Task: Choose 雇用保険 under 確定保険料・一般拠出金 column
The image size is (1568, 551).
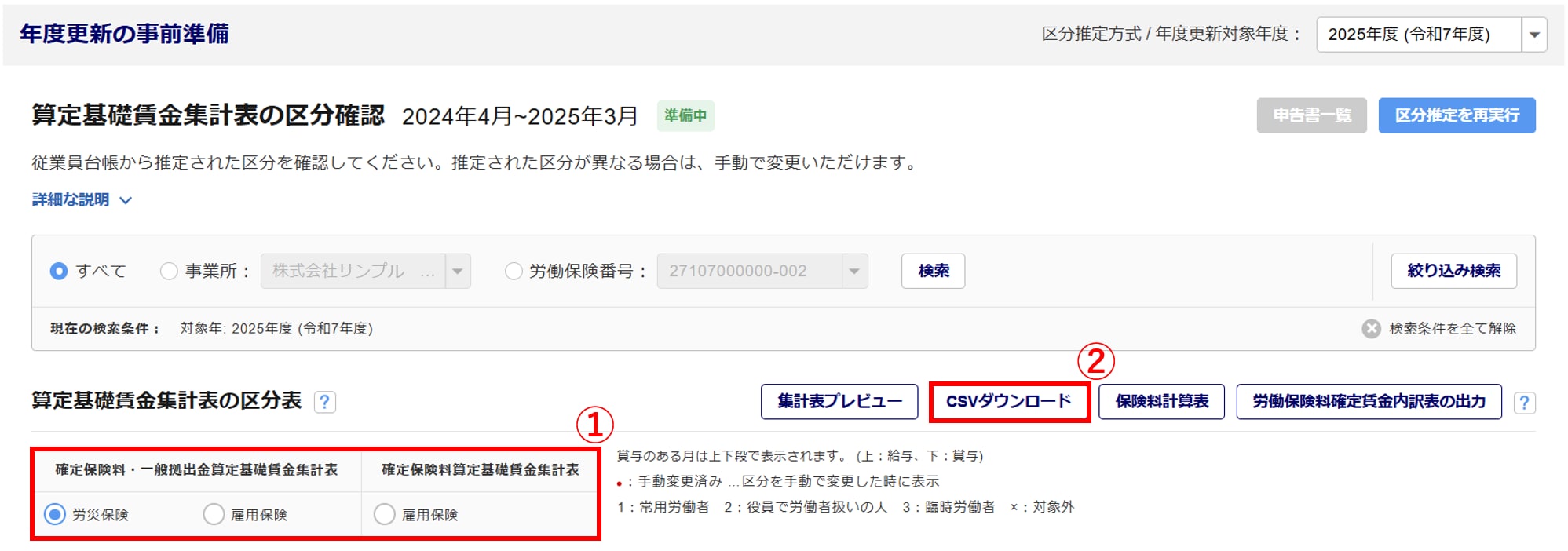Action: 214,515
